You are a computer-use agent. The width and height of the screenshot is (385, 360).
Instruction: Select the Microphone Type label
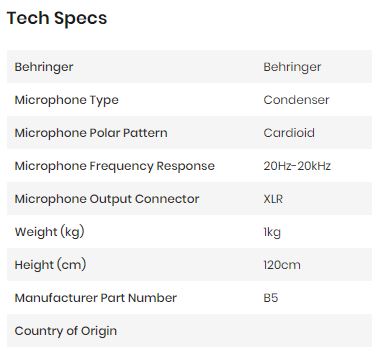coord(66,100)
